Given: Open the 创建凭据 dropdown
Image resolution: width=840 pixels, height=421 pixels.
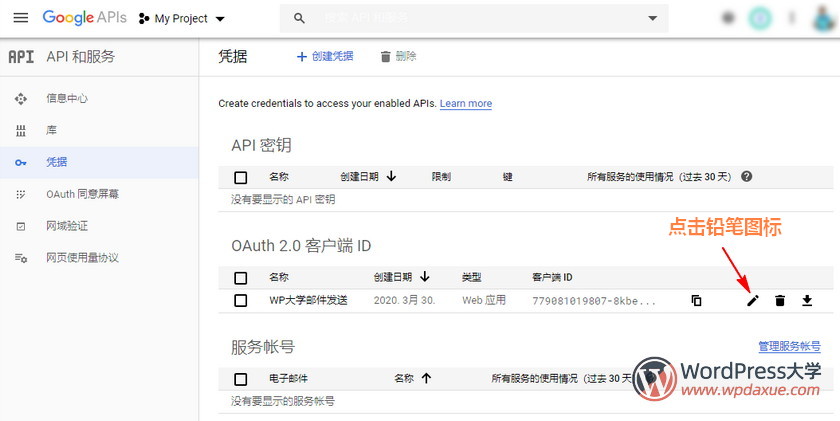Looking at the screenshot, I should tap(325, 57).
